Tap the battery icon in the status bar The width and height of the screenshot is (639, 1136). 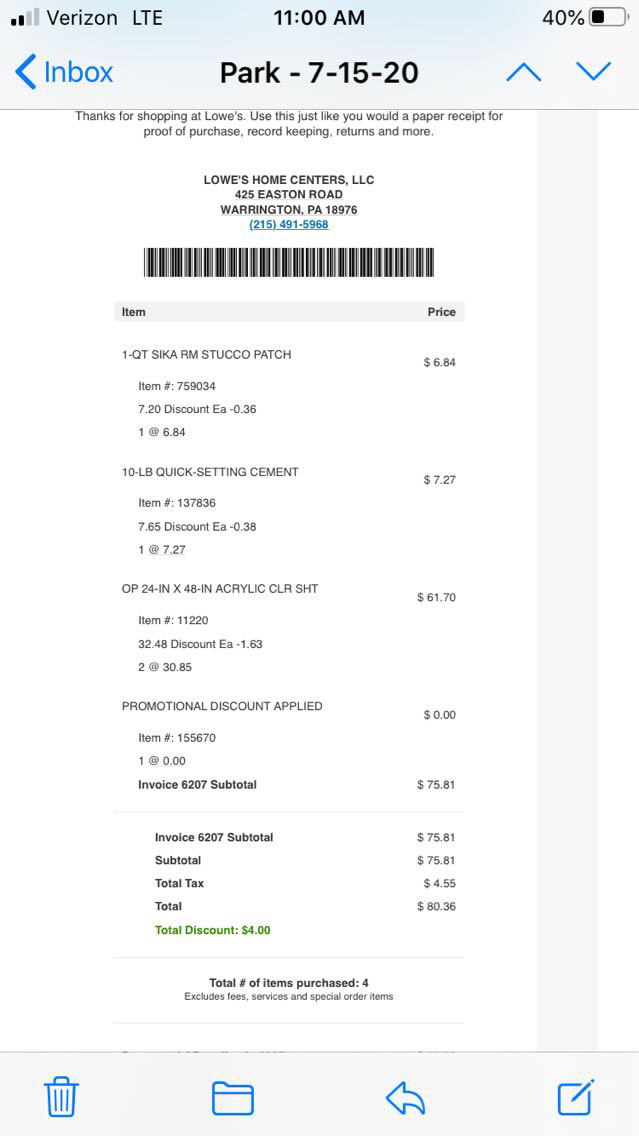pyautogui.click(x=609, y=18)
